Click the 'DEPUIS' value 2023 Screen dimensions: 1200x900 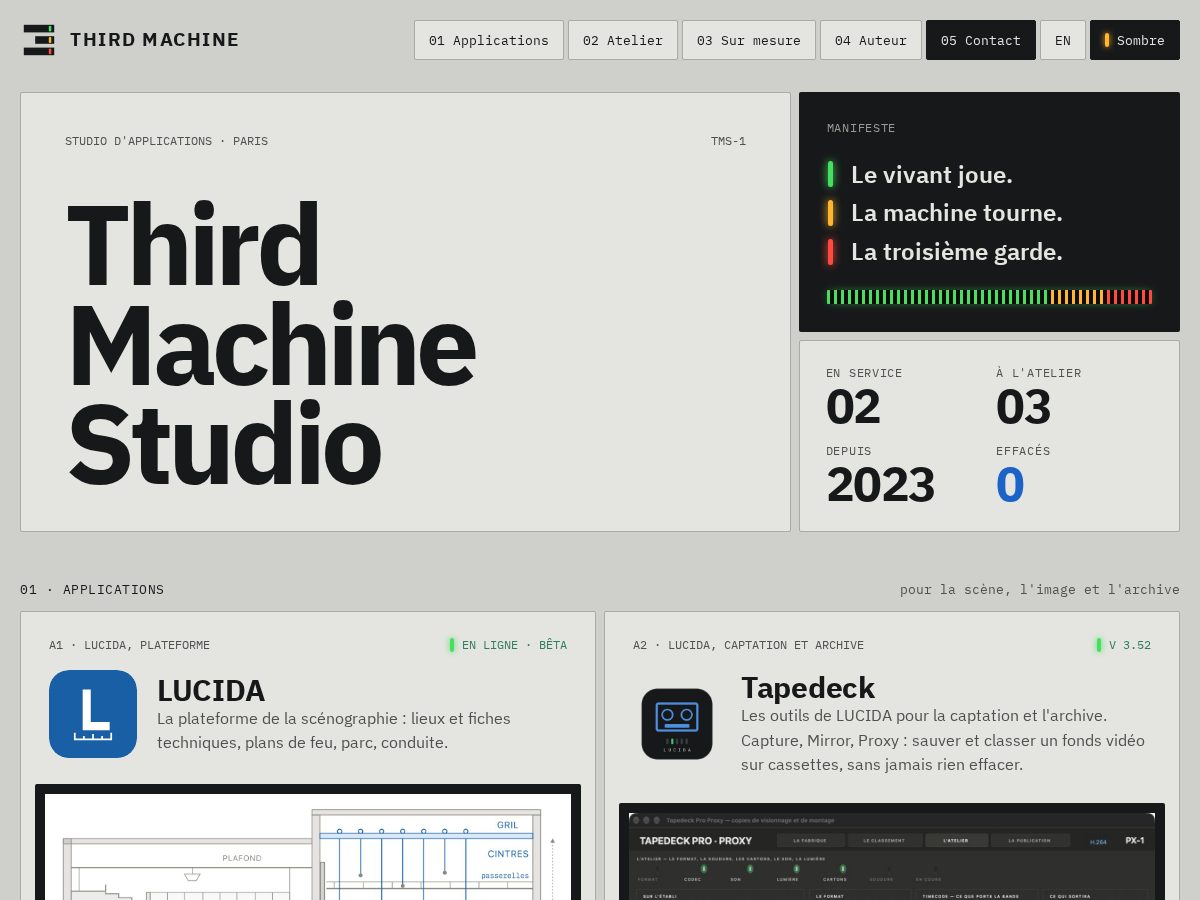pos(880,485)
